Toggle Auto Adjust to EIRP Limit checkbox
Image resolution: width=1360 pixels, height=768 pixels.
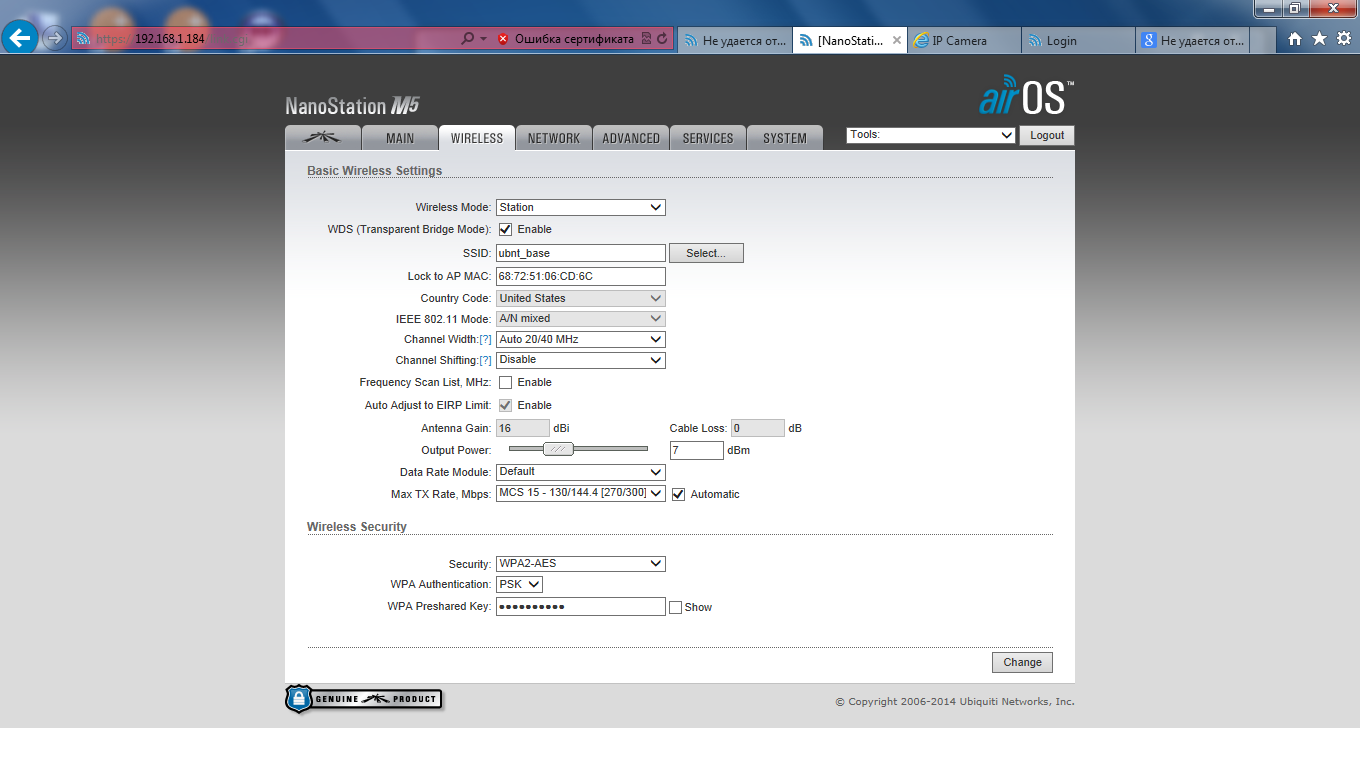pos(506,405)
